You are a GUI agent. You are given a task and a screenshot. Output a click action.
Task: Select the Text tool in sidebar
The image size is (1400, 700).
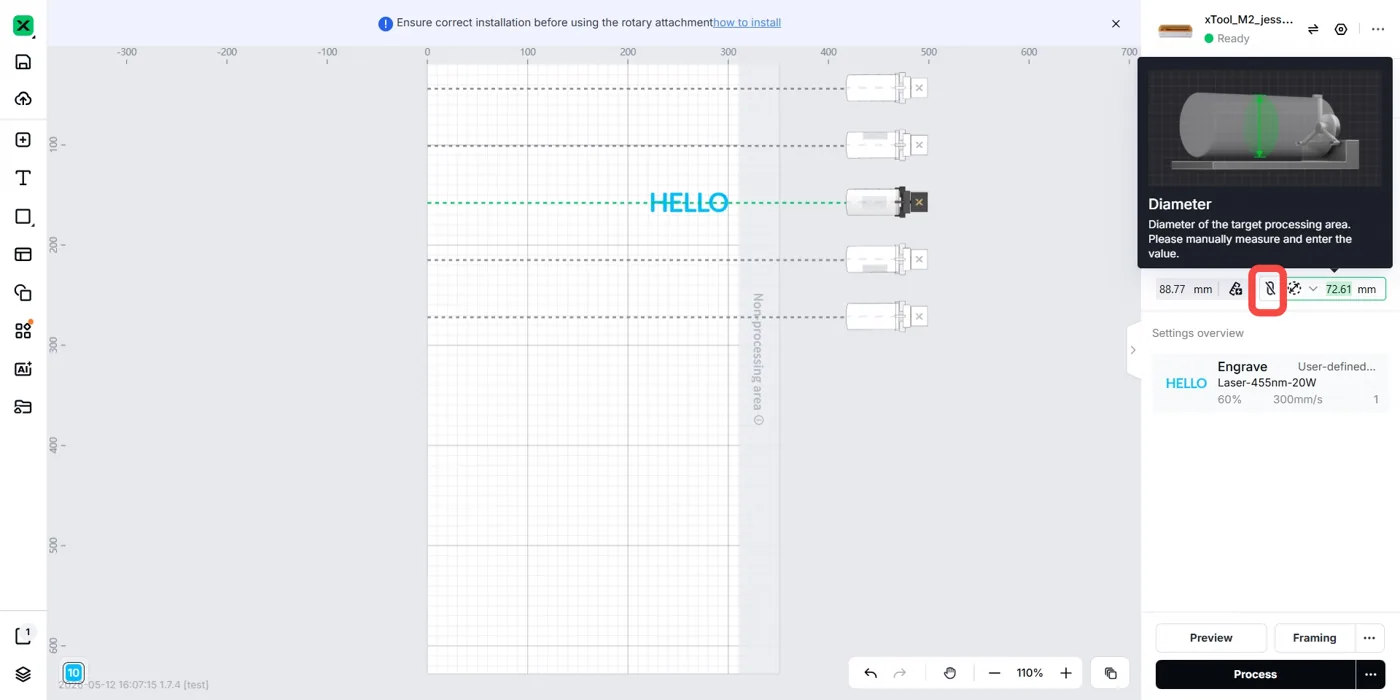[x=23, y=178]
